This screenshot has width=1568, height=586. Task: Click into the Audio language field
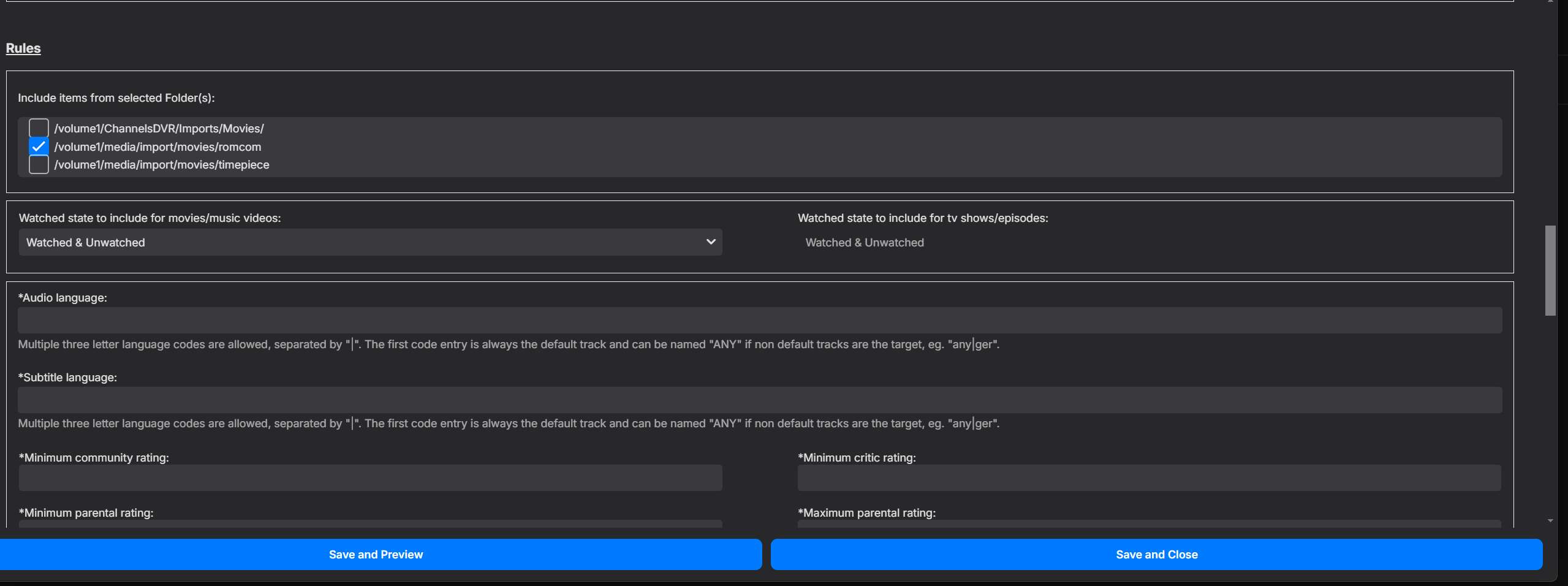[760, 321]
